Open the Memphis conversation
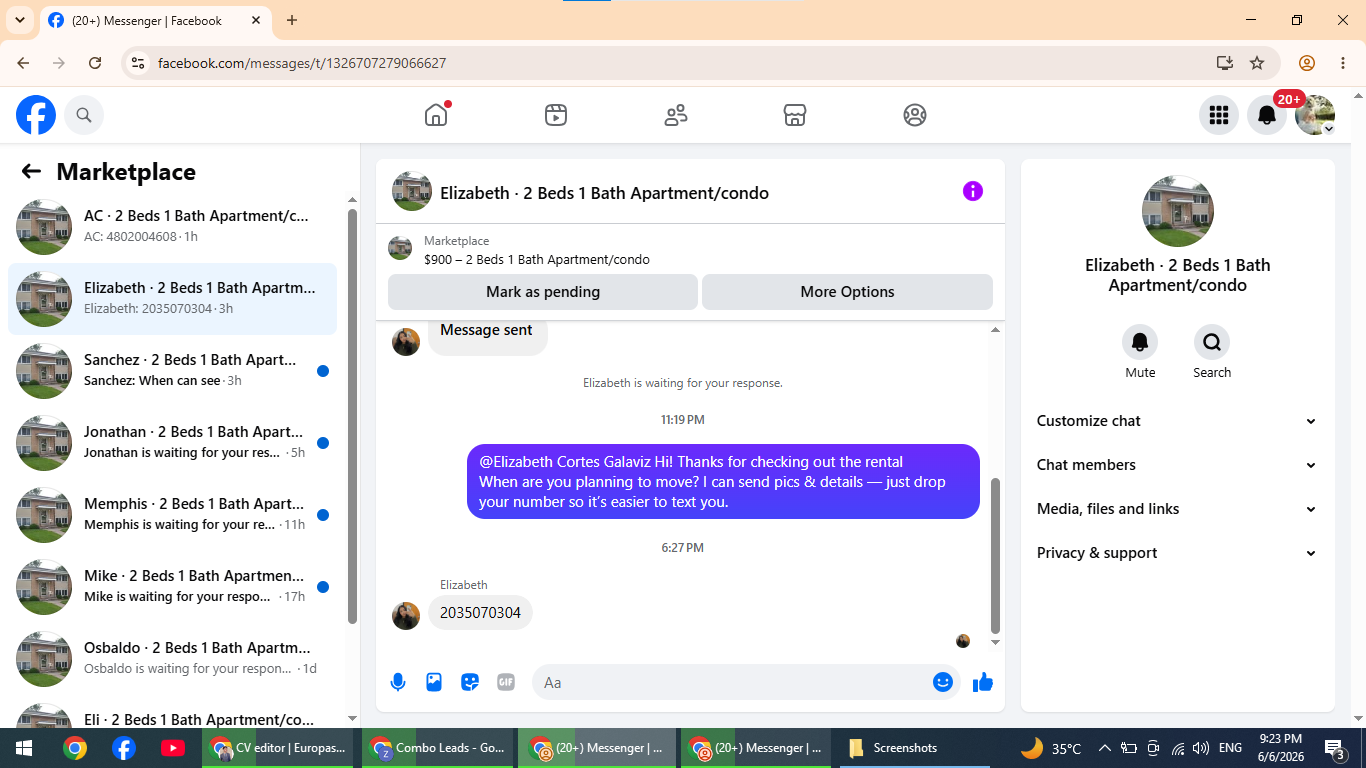1366x768 pixels. click(x=172, y=515)
